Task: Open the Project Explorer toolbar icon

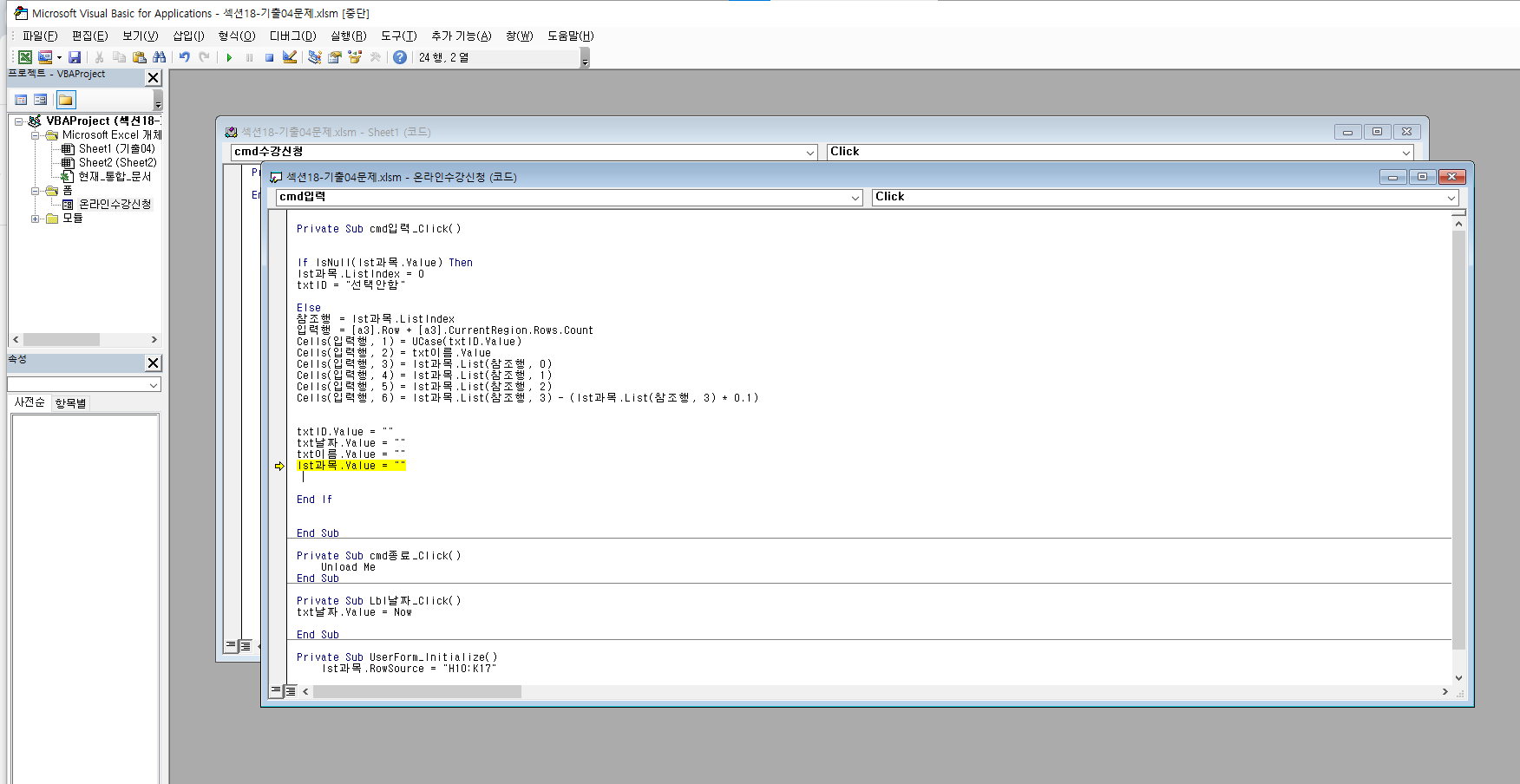Action: (x=314, y=57)
